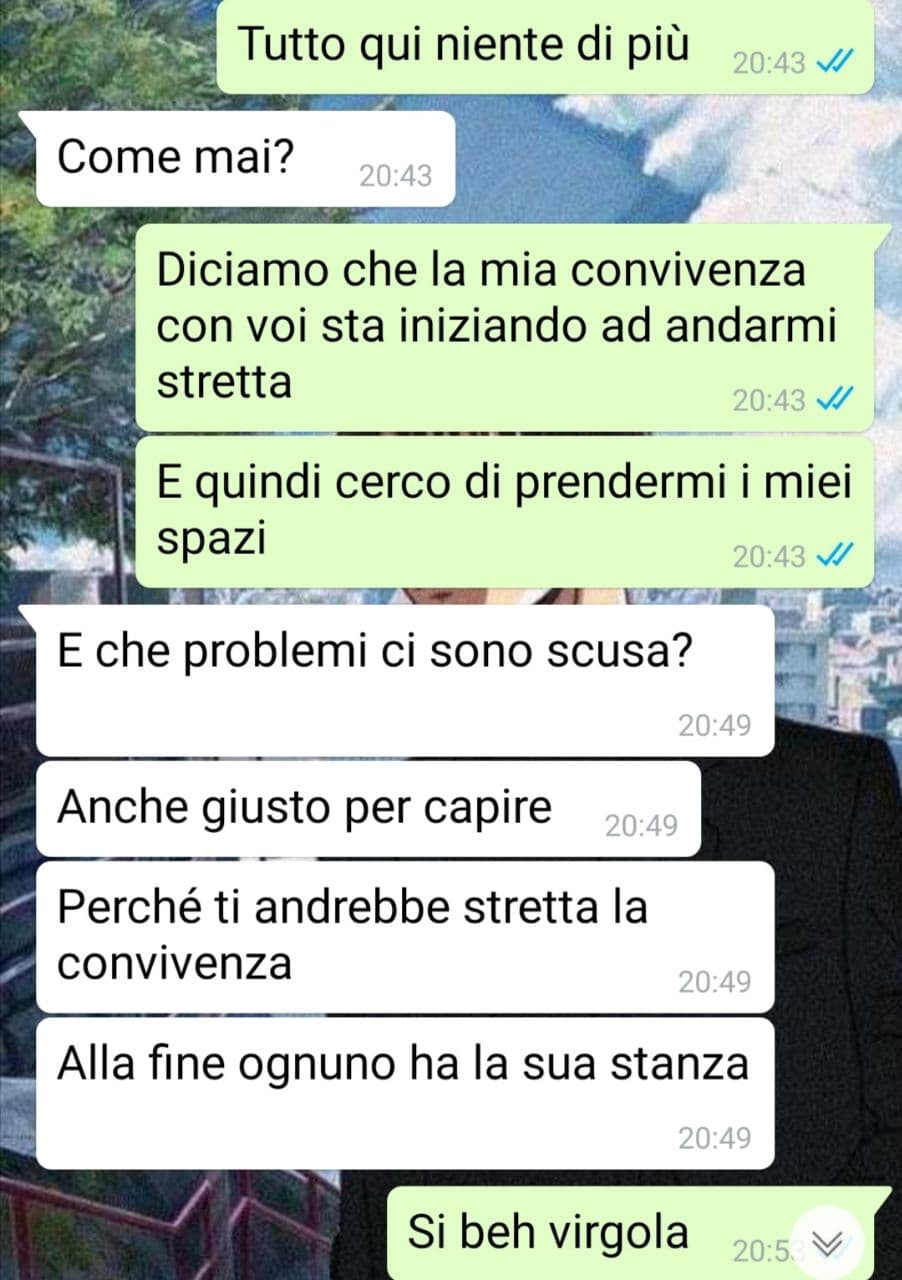Viewport: 902px width, 1280px height.
Task: Tap the 20:43 timestamp beside 'Come mai?'
Action: coord(396,176)
